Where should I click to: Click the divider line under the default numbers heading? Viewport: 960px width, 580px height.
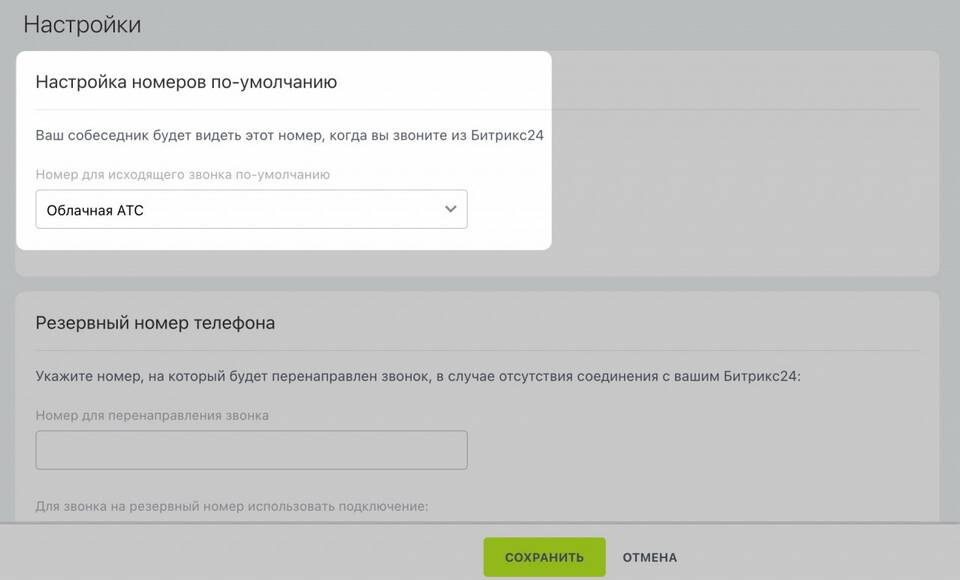pos(290,109)
